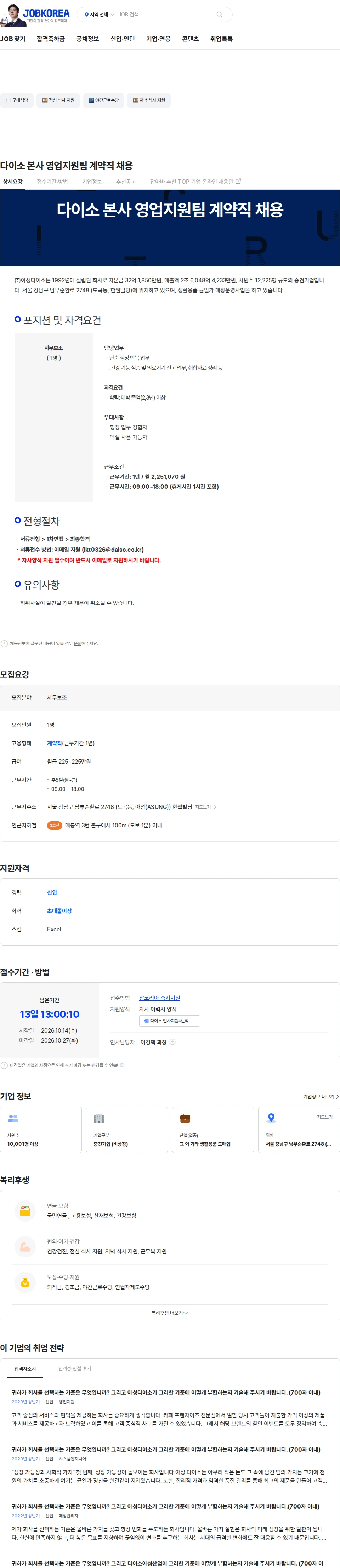This screenshot has height=1568, width=340.
Task: Click the 점심 식사 지원 tag
Action: (x=58, y=100)
